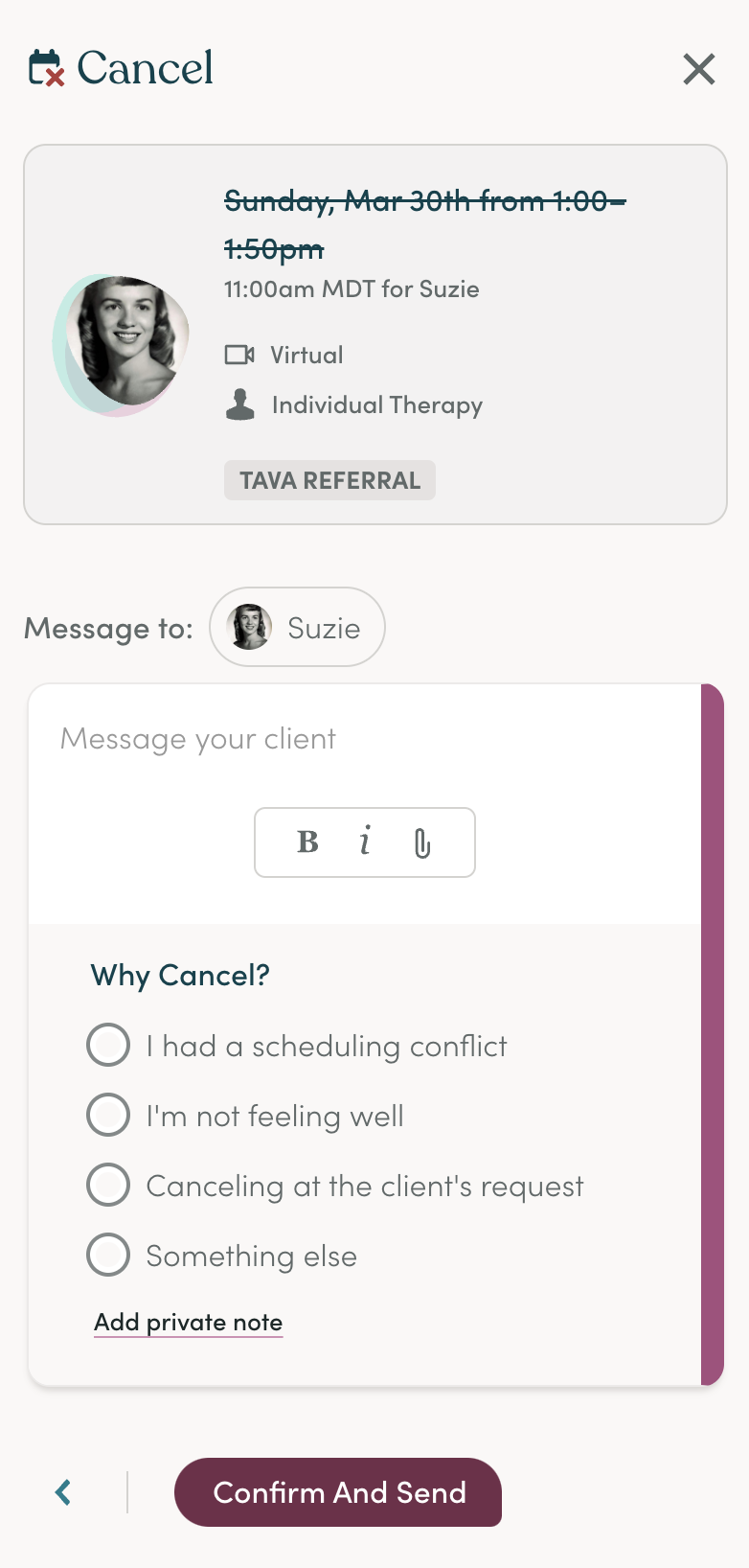Go back using the left chevron
The height and width of the screenshot is (1568, 749).
click(x=63, y=1492)
